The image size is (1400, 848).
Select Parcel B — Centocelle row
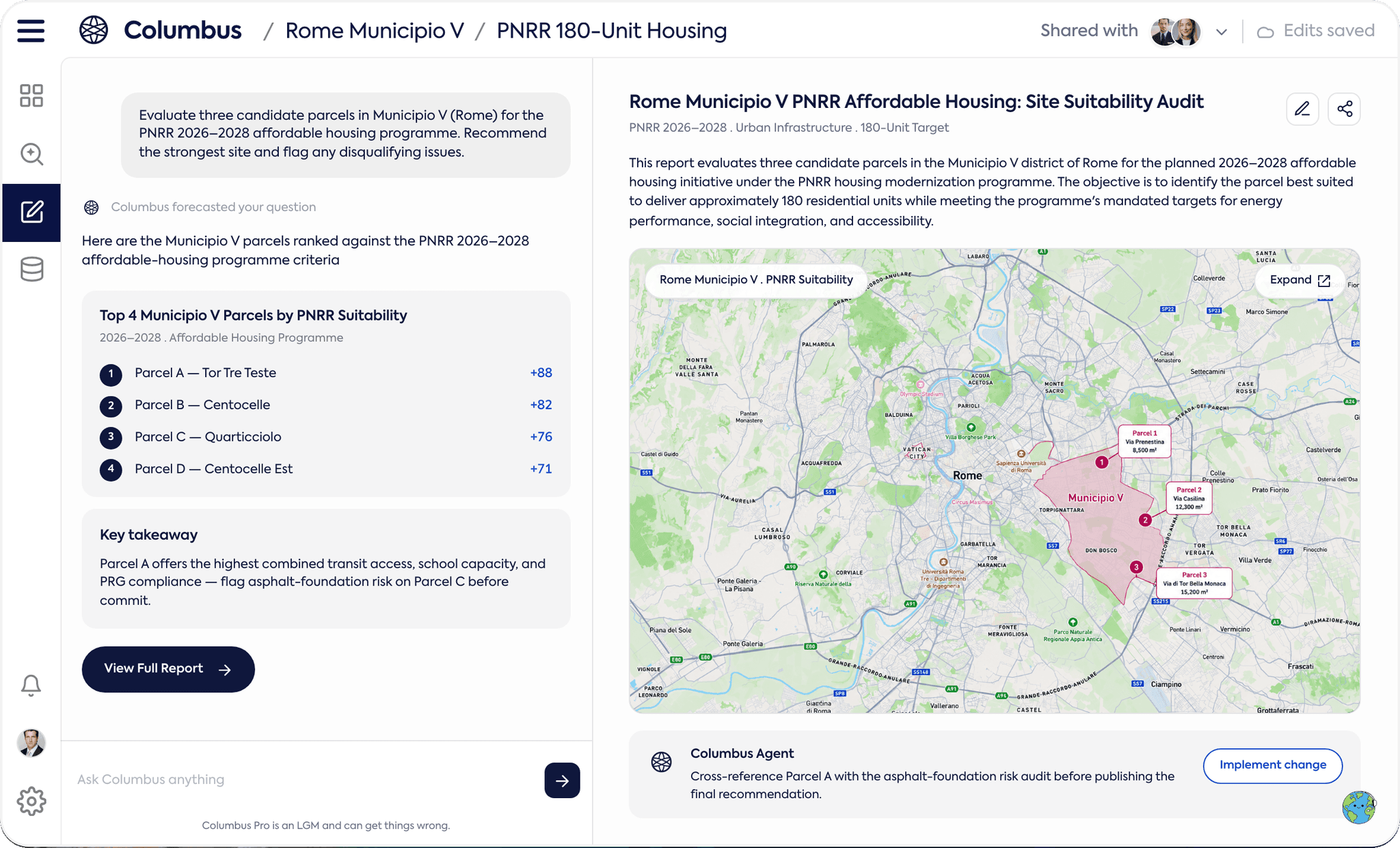[326, 405]
